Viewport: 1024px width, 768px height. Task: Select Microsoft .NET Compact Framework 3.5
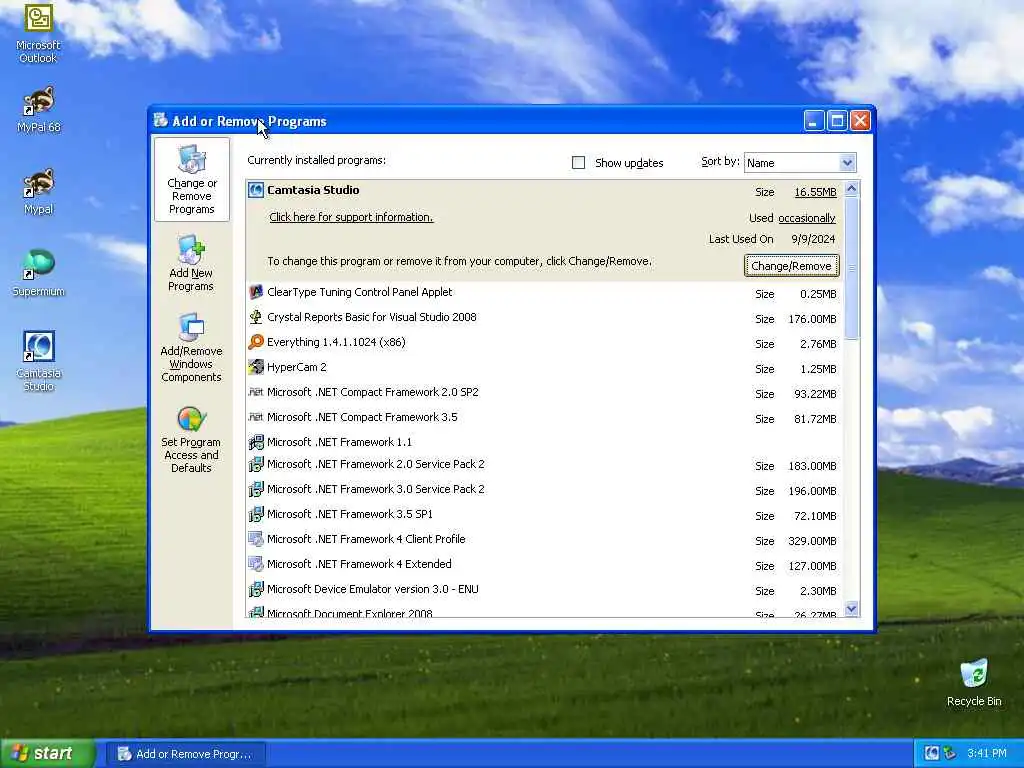pos(545,417)
